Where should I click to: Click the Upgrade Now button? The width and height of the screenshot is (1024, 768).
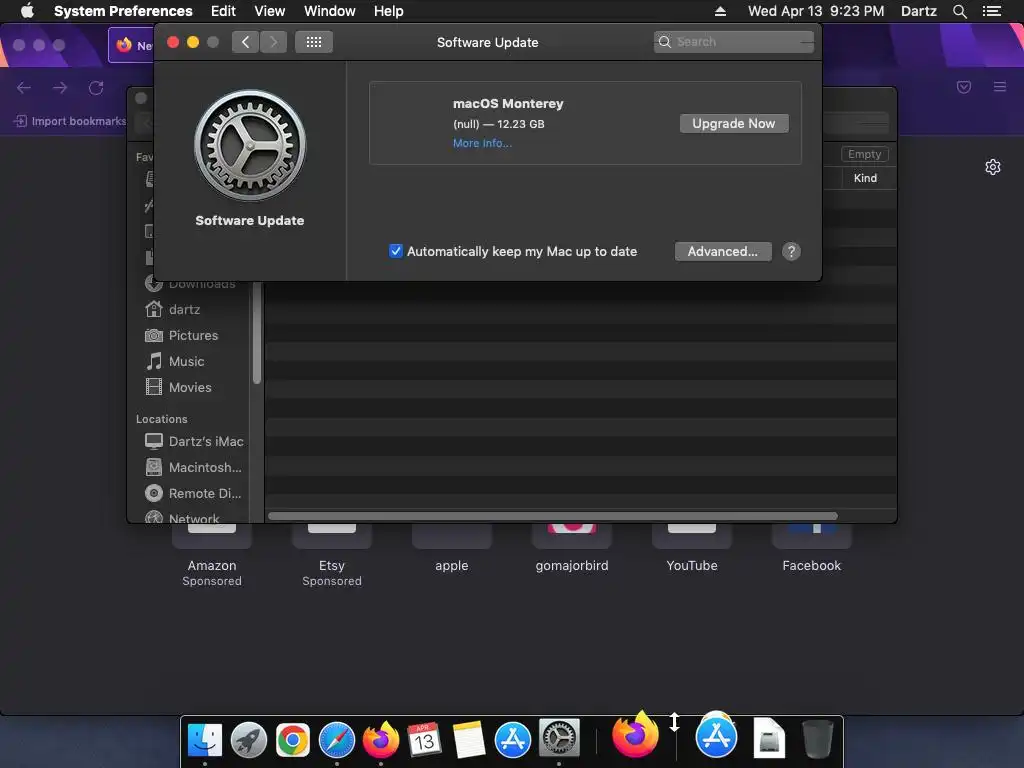[733, 123]
